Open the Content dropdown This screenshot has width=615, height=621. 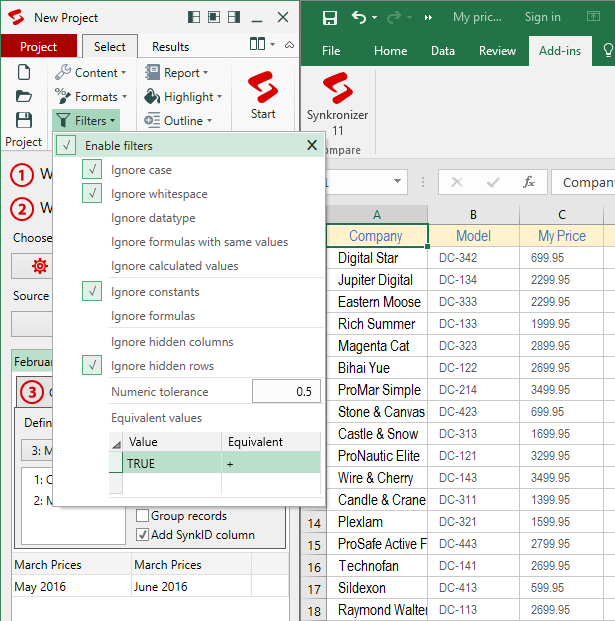(x=91, y=73)
